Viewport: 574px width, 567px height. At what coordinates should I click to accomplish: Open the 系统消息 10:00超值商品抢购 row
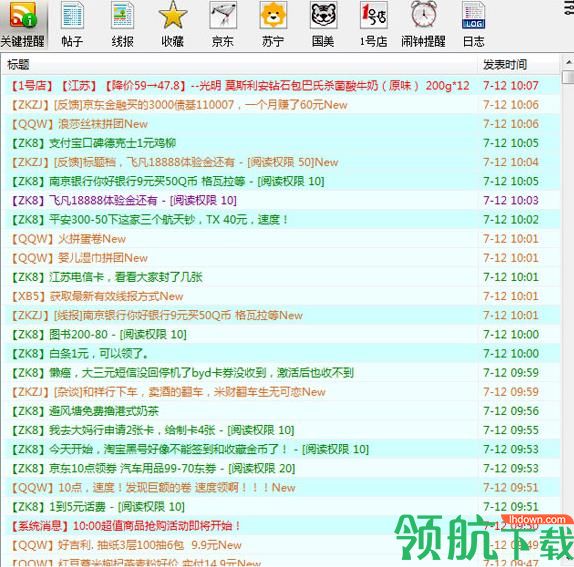click(281, 526)
